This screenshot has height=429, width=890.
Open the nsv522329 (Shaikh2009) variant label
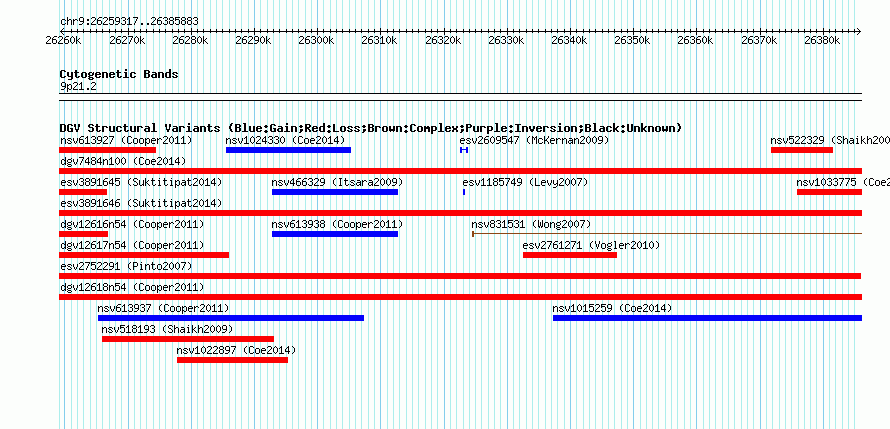tap(830, 140)
